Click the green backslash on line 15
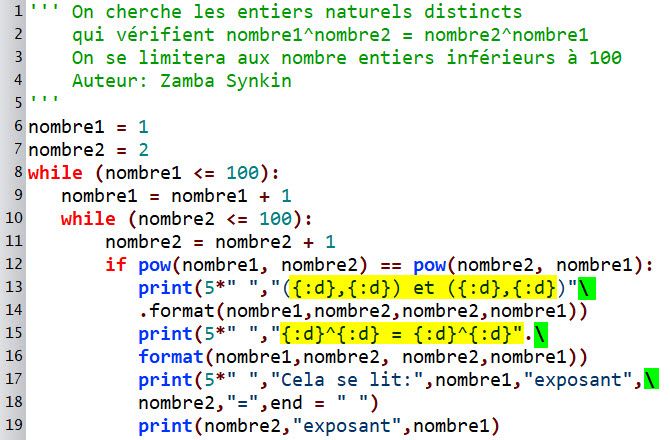This screenshot has width=670, height=440. coord(541,334)
